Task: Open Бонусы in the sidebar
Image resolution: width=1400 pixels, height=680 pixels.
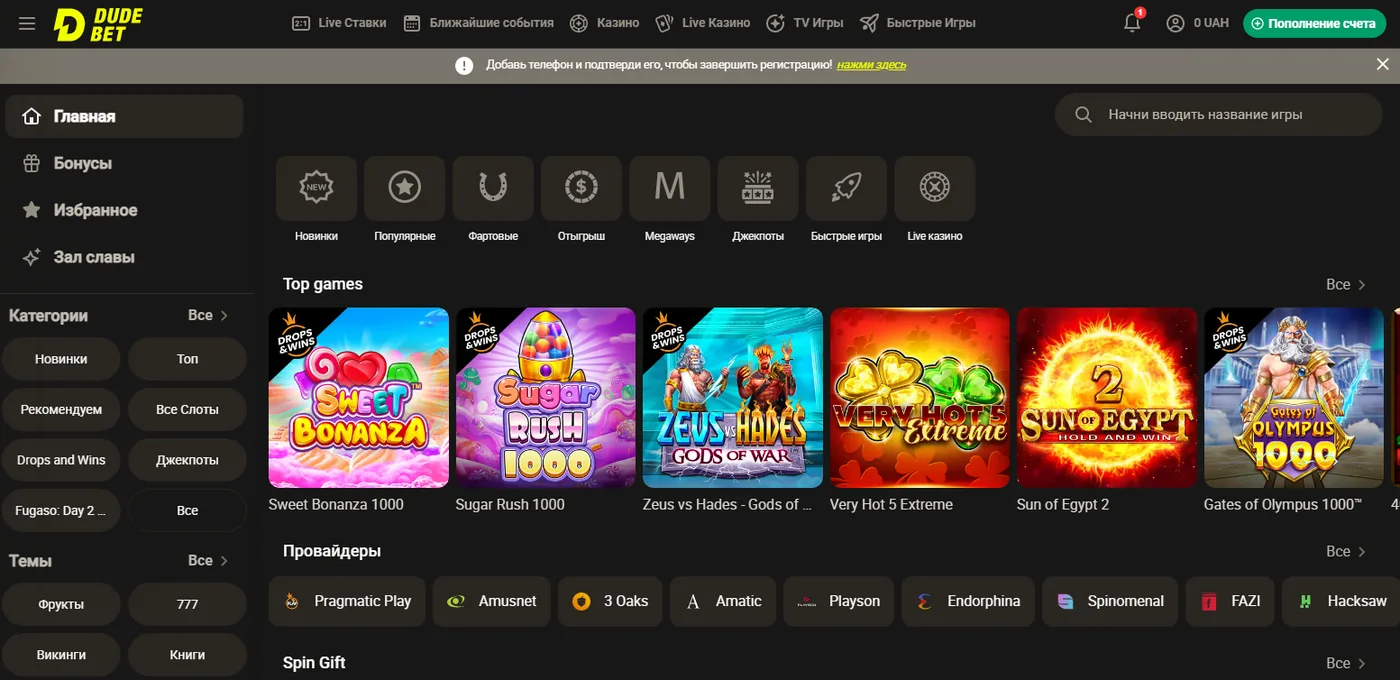Action: [124, 163]
